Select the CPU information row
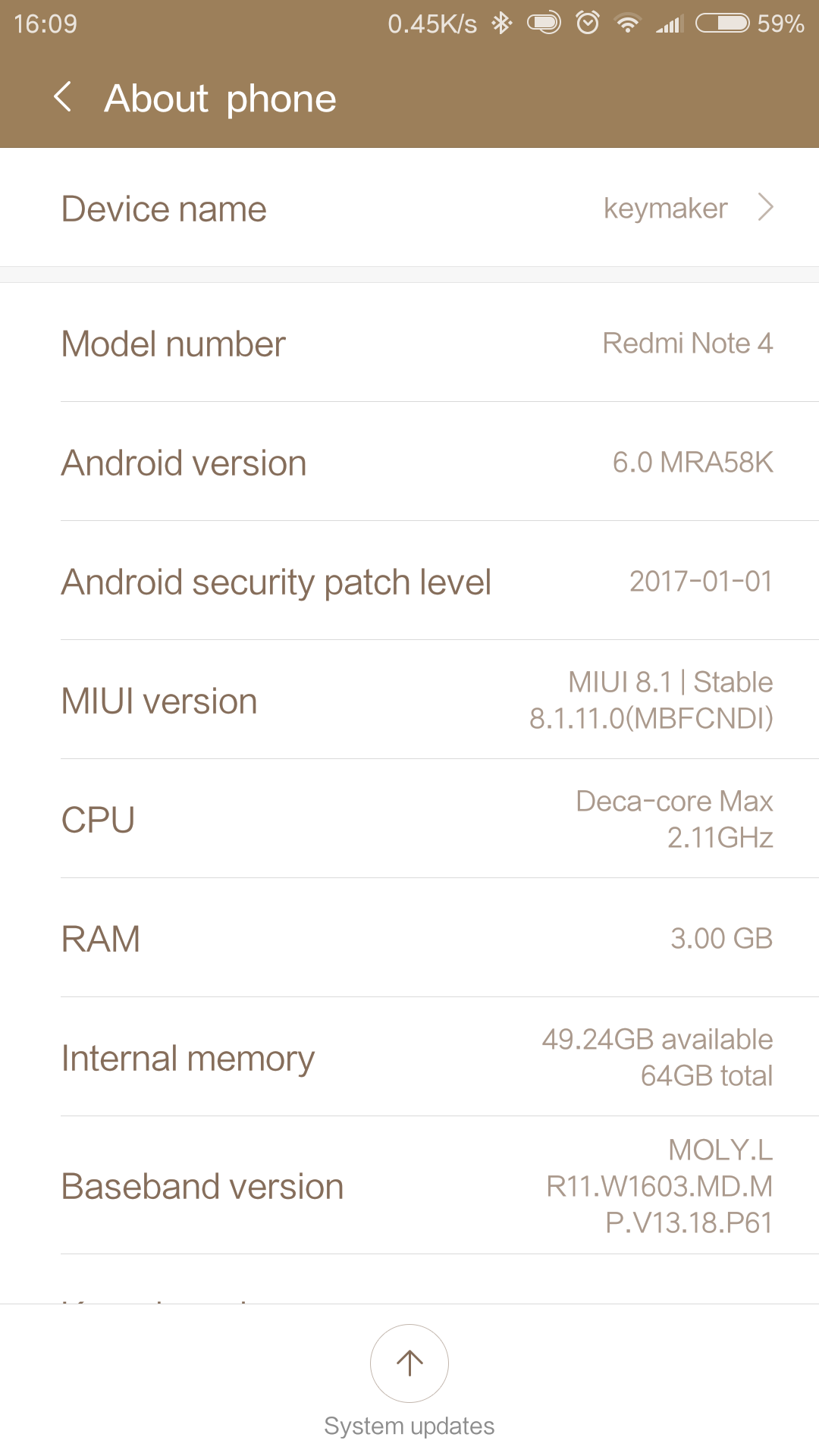The width and height of the screenshot is (819, 1456). [x=409, y=819]
